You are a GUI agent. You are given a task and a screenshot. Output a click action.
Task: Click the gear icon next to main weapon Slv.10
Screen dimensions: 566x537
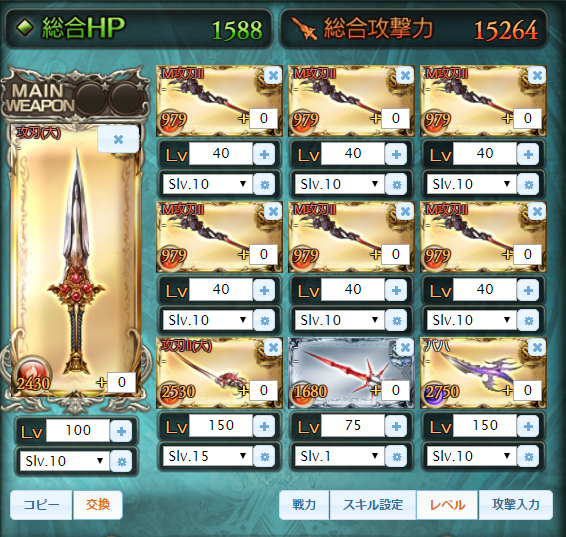coord(121,461)
